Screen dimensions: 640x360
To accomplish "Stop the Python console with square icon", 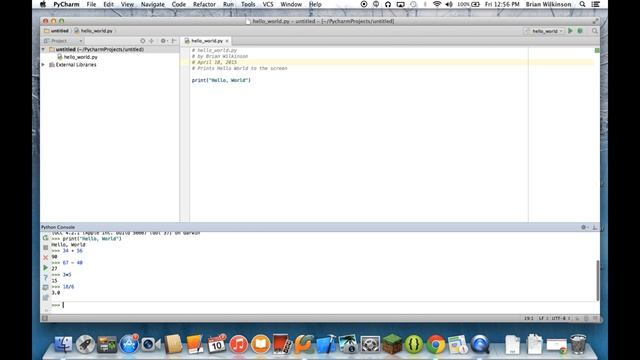I will tap(45, 247).
